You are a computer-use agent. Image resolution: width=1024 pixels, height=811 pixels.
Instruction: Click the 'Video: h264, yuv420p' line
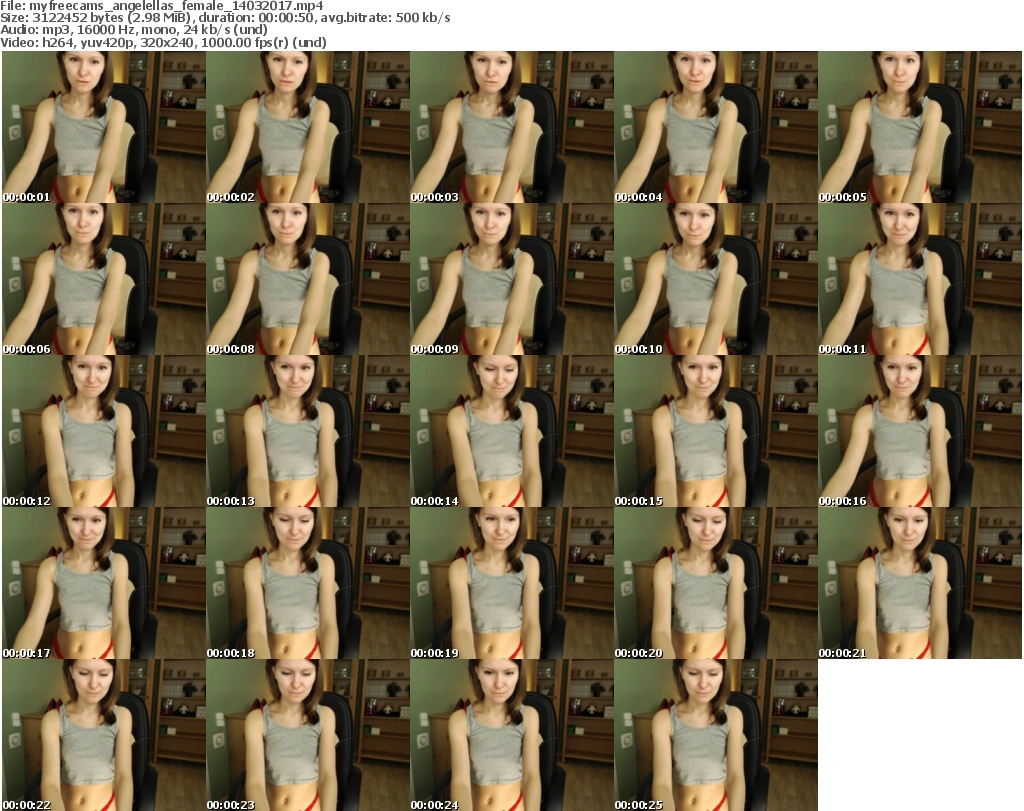pos(163,42)
